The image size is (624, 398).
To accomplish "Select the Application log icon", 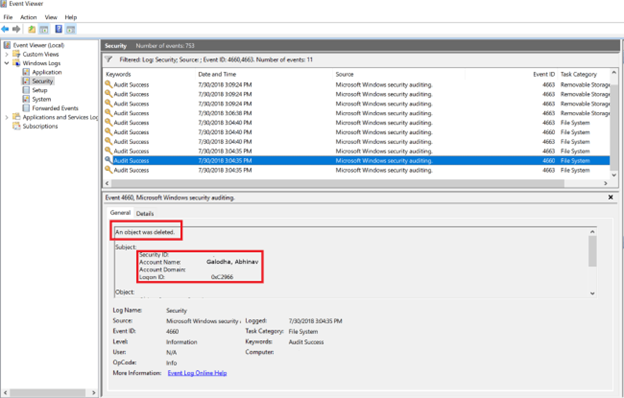I will pos(26,72).
